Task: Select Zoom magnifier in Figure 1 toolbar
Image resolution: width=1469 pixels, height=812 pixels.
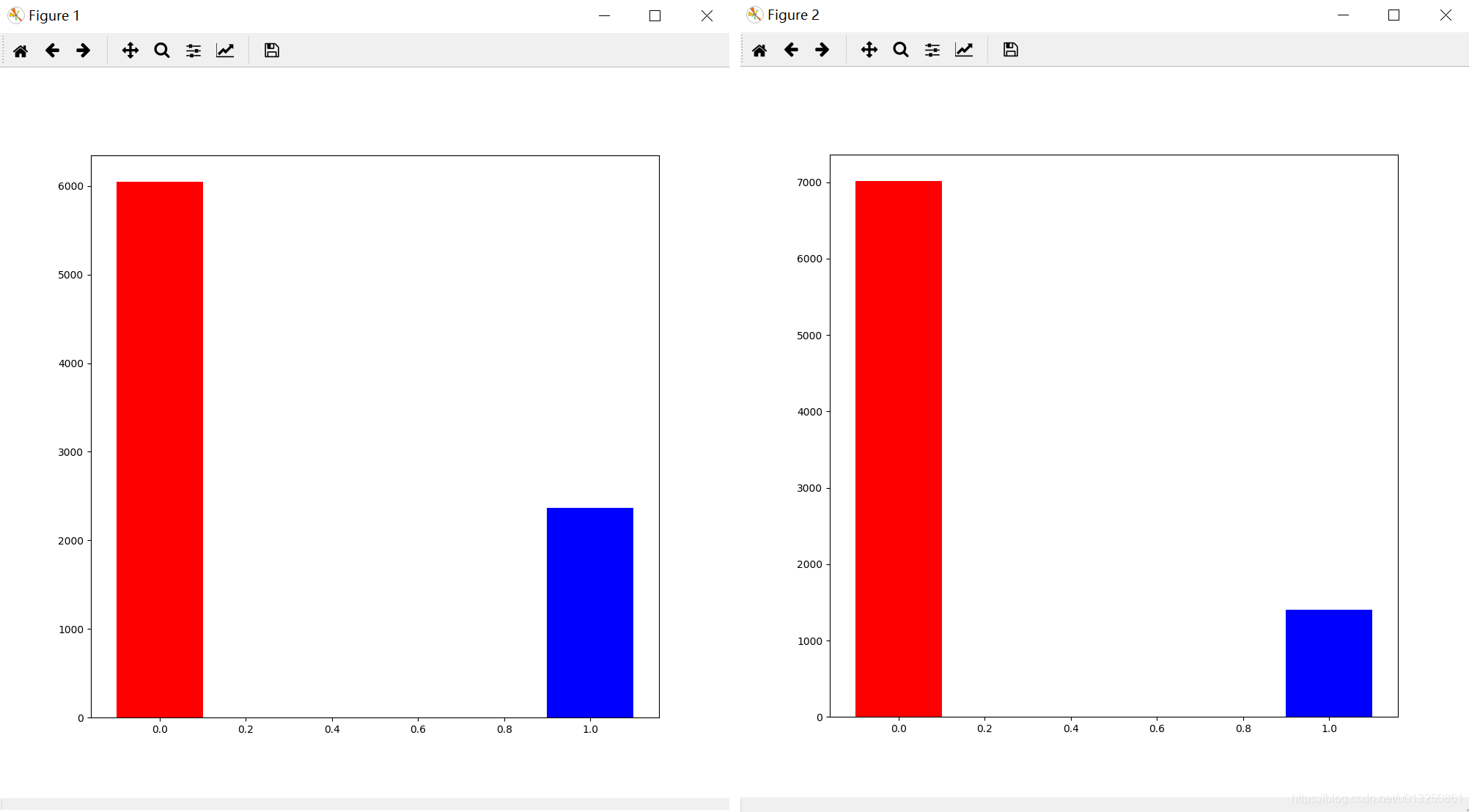Action: tap(162, 51)
